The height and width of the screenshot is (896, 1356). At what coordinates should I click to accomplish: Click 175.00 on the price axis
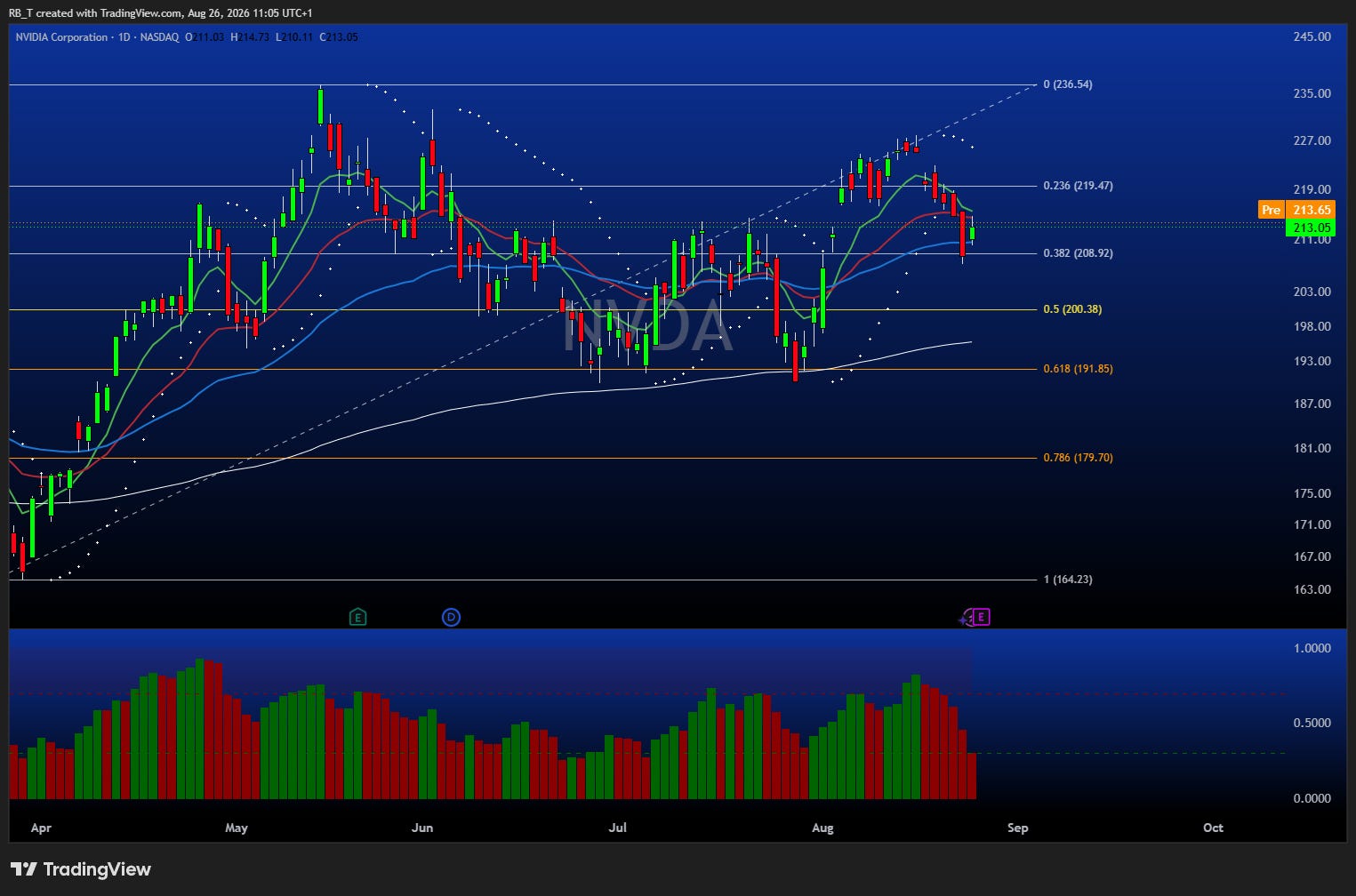pos(1312,493)
